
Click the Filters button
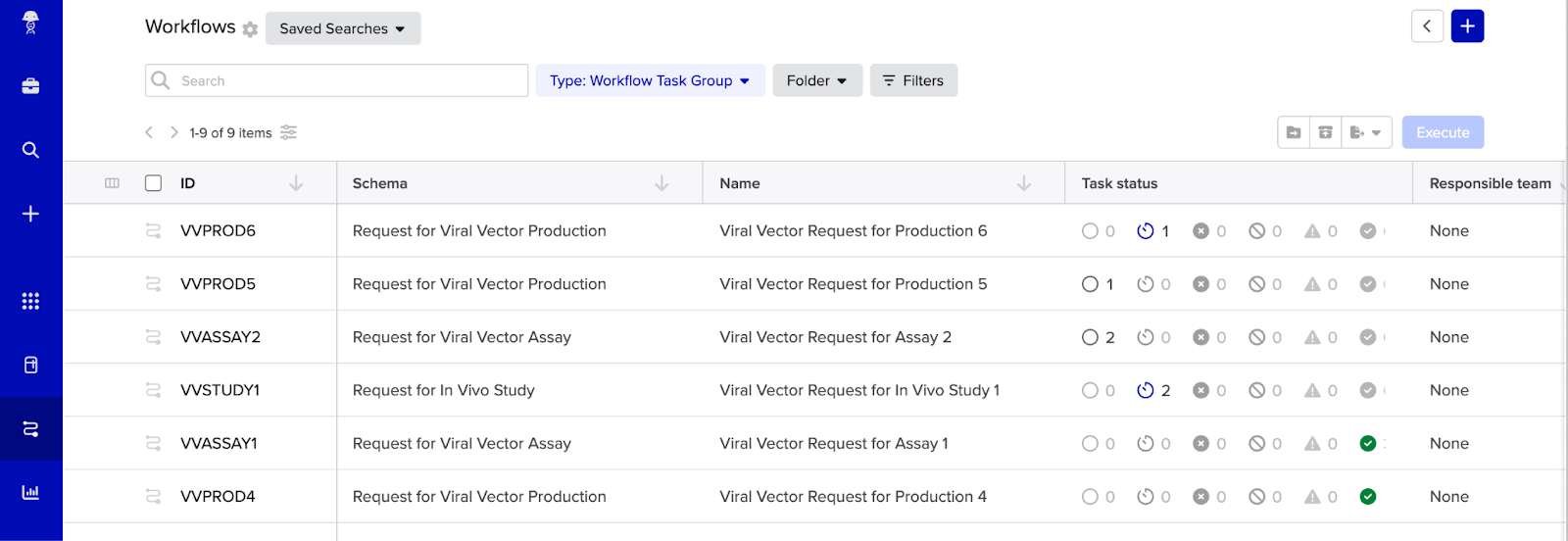click(913, 80)
